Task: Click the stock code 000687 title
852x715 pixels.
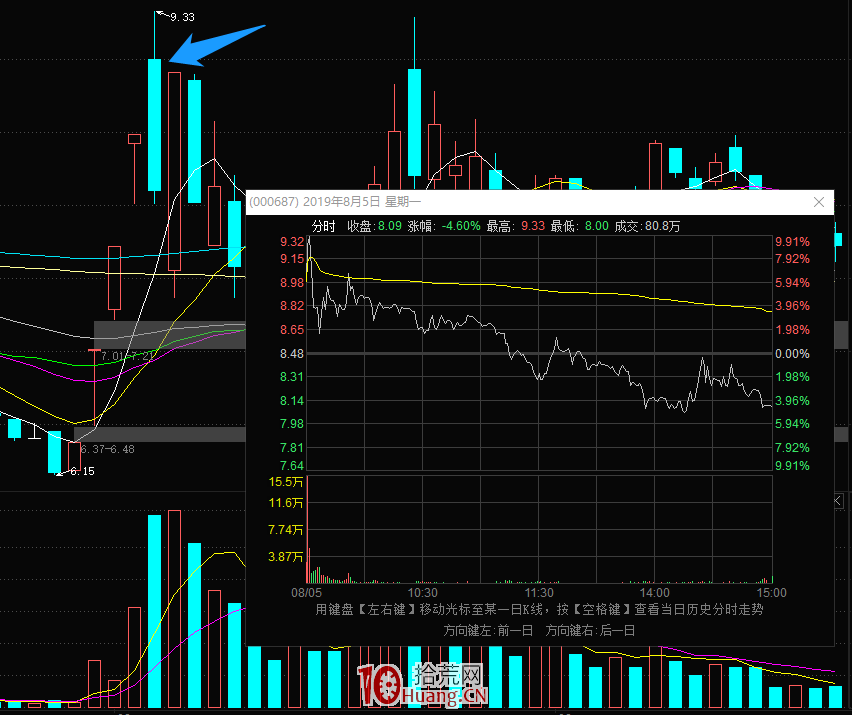Action: pyautogui.click(x=273, y=202)
